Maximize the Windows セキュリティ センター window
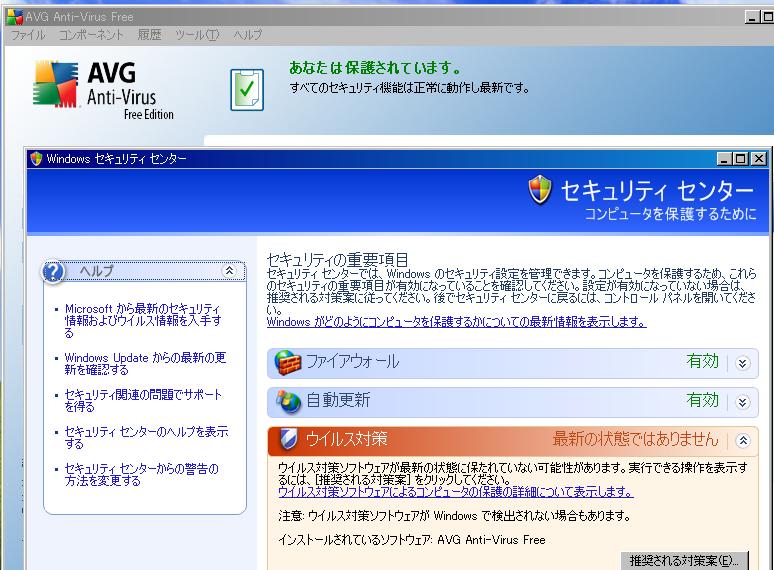The width and height of the screenshot is (774, 570). (740, 159)
